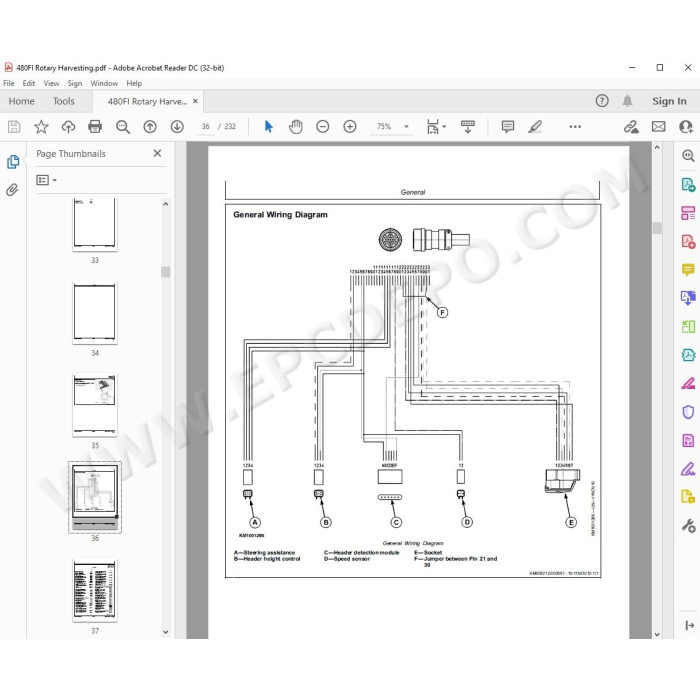
Task: Click thumbnails panel scroll down arrow
Action: pos(166,632)
